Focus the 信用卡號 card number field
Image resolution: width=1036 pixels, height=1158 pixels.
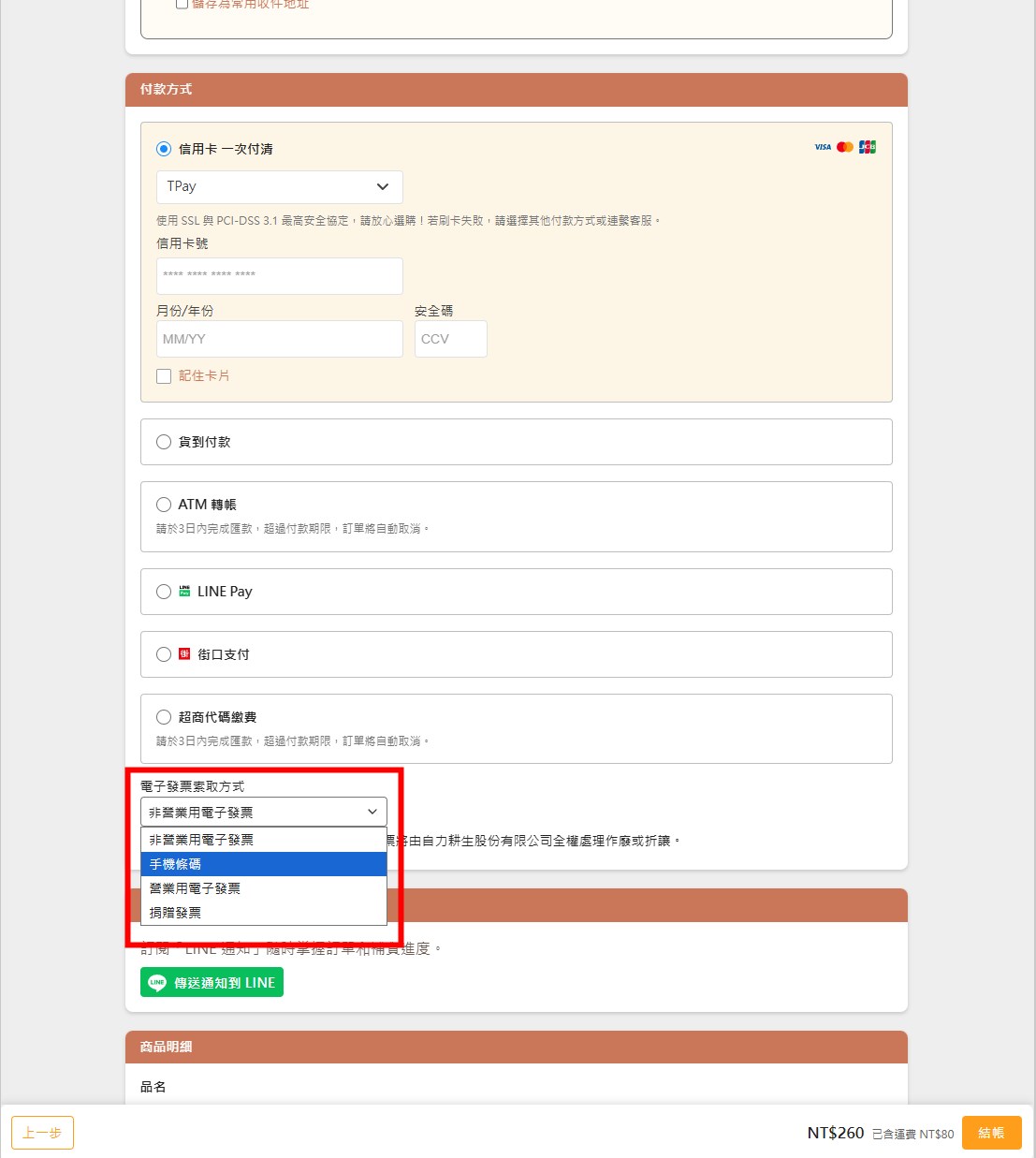279,276
